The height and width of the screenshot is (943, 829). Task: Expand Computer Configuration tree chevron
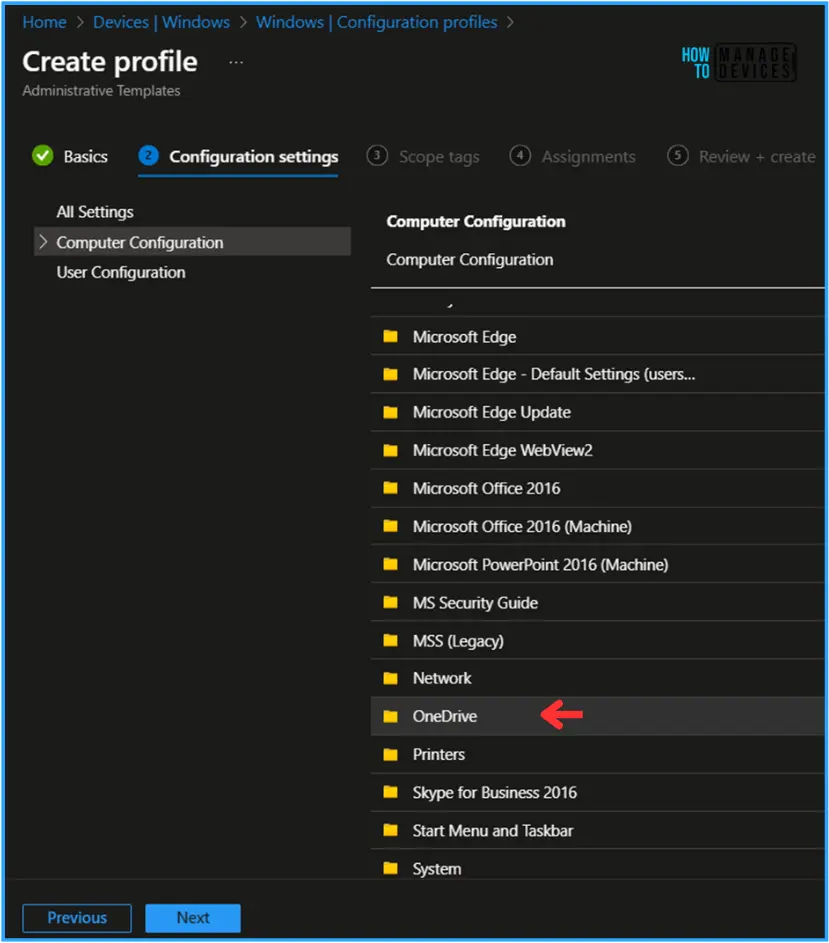tap(43, 242)
